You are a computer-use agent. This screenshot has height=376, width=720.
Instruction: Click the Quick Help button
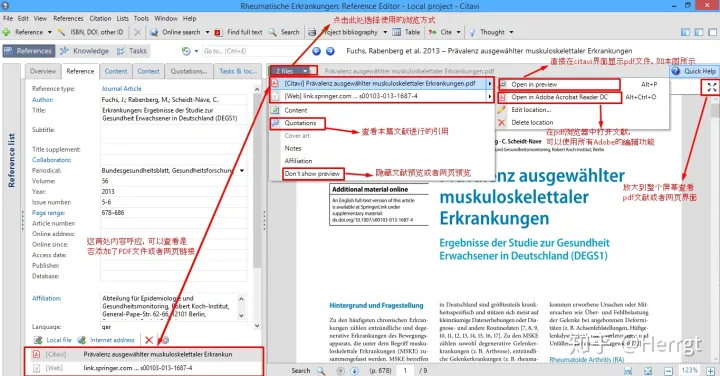click(x=694, y=71)
